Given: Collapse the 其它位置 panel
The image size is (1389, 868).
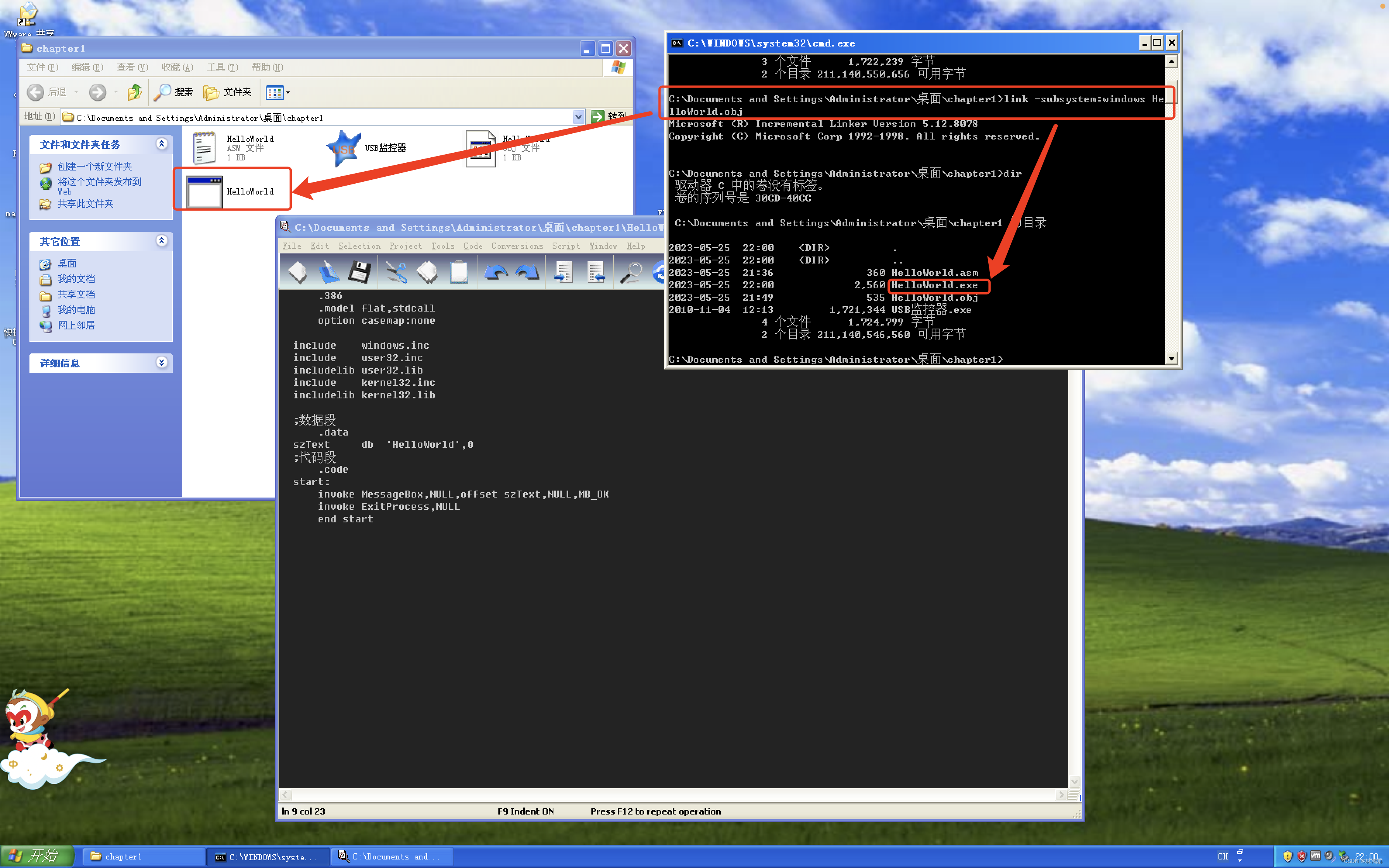Looking at the screenshot, I should click(x=162, y=241).
